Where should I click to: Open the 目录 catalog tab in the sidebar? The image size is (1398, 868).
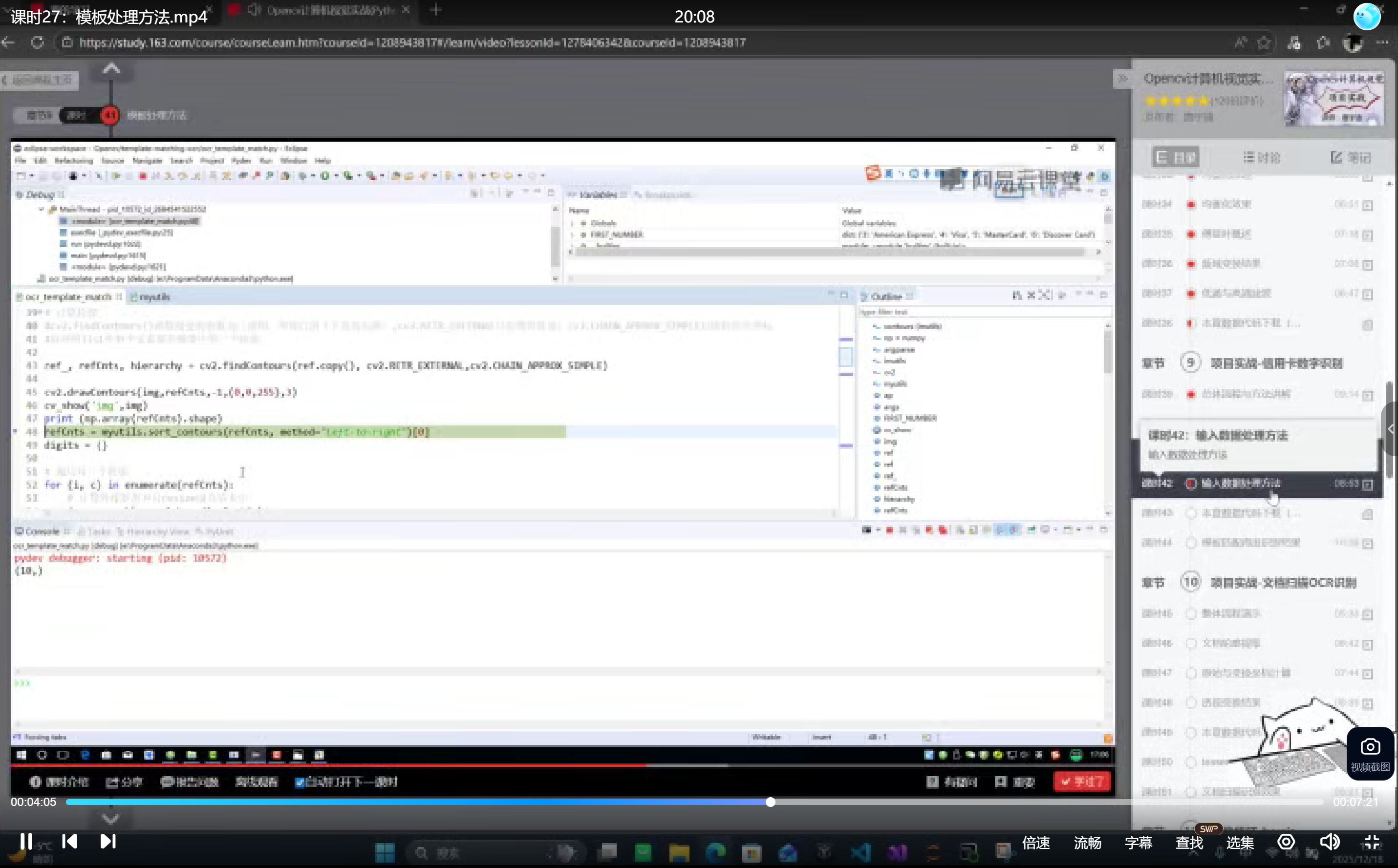[x=1176, y=157]
